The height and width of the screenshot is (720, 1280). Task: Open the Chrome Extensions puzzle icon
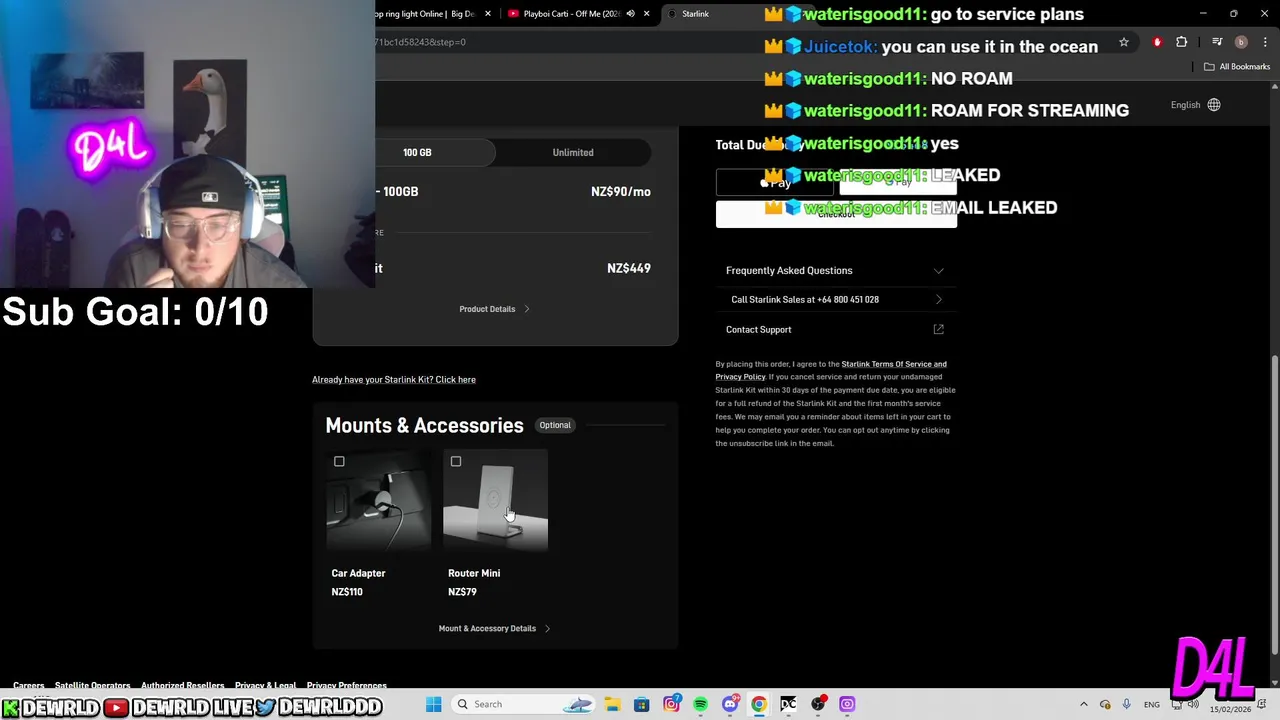1182,42
